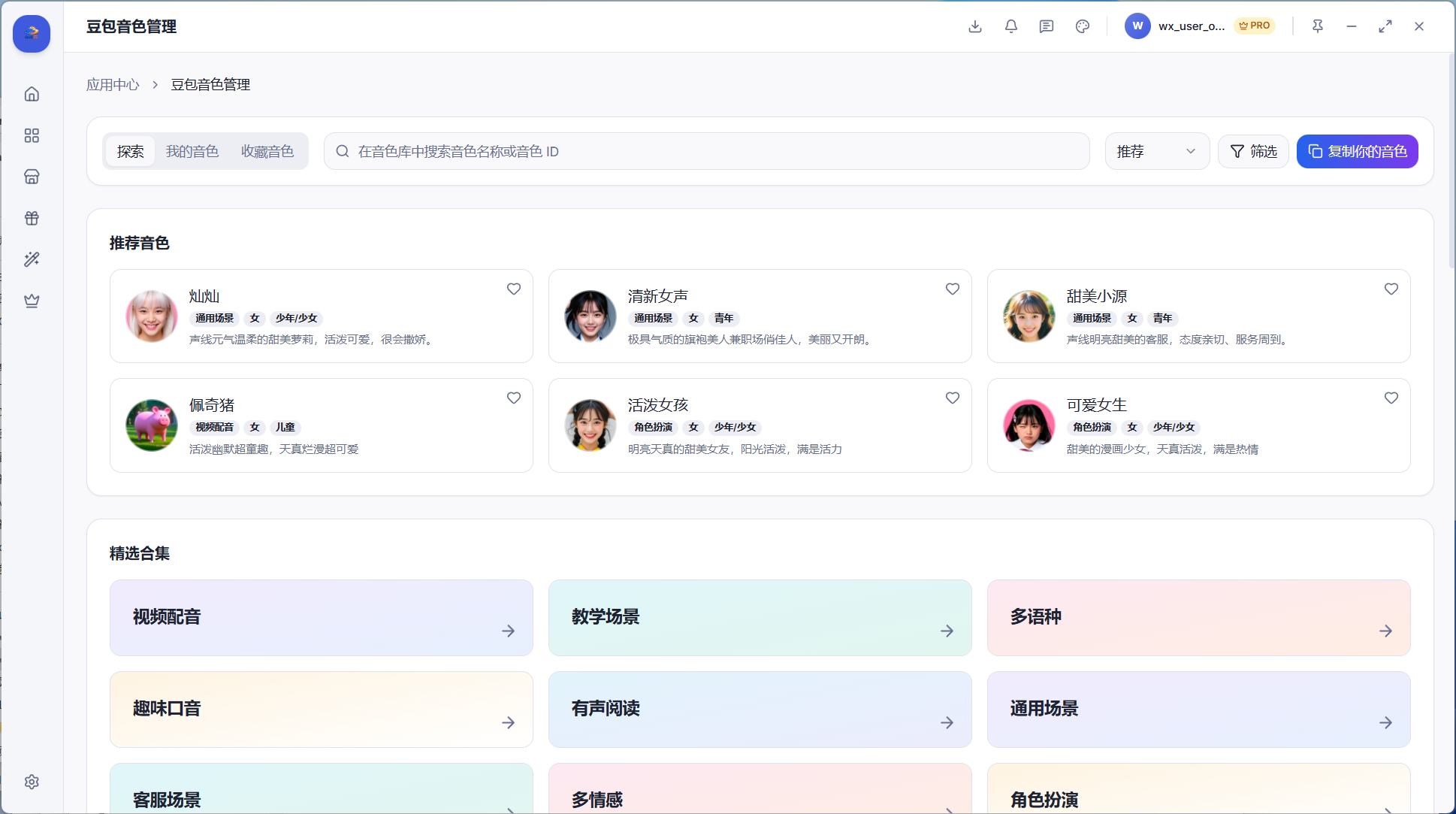The width and height of the screenshot is (1456, 814).
Task: Open the 视频配音 collection arrow
Action: coord(509,631)
